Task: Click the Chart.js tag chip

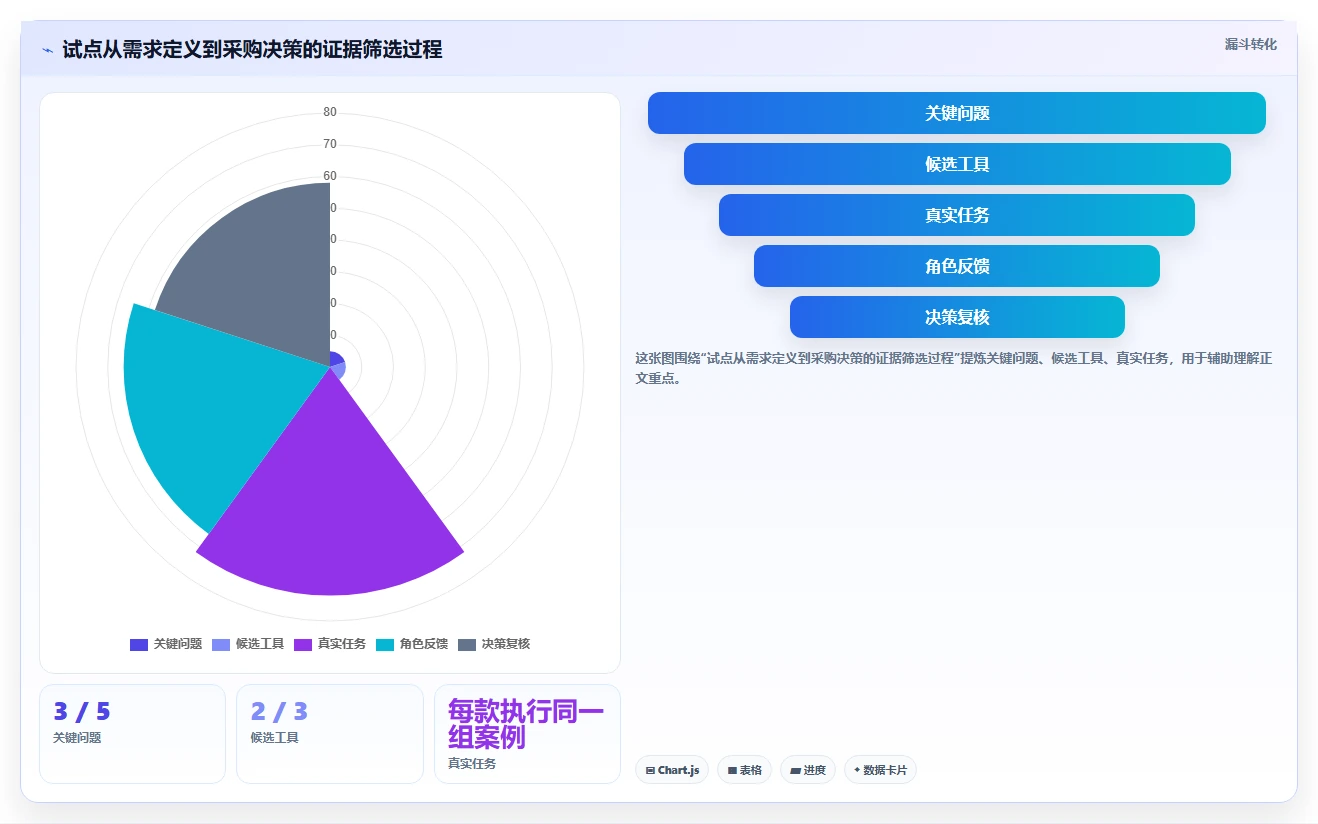Action: pos(672,770)
